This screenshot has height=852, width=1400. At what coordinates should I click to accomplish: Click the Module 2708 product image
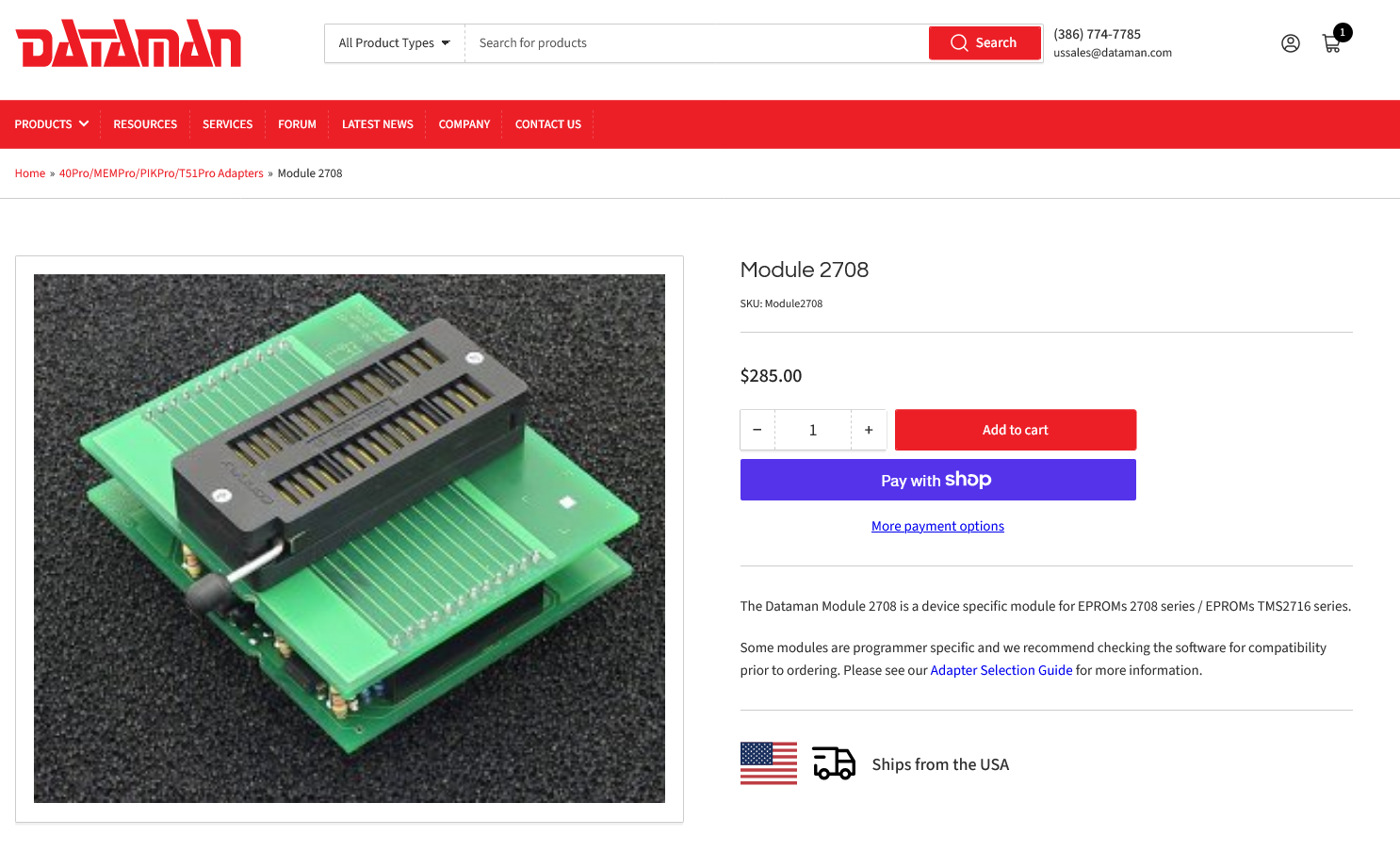(350, 538)
